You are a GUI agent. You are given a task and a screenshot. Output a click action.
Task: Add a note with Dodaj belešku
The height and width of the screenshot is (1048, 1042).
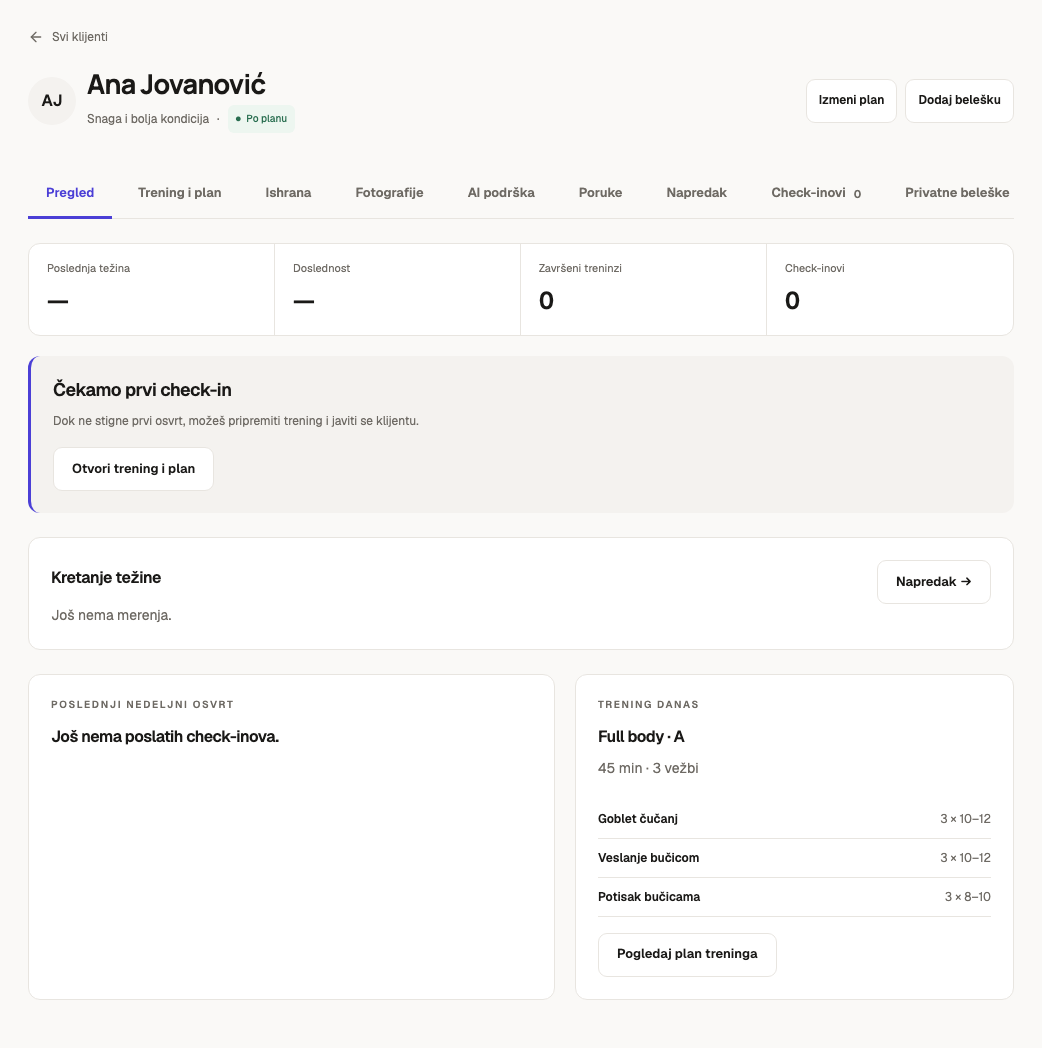point(959,100)
